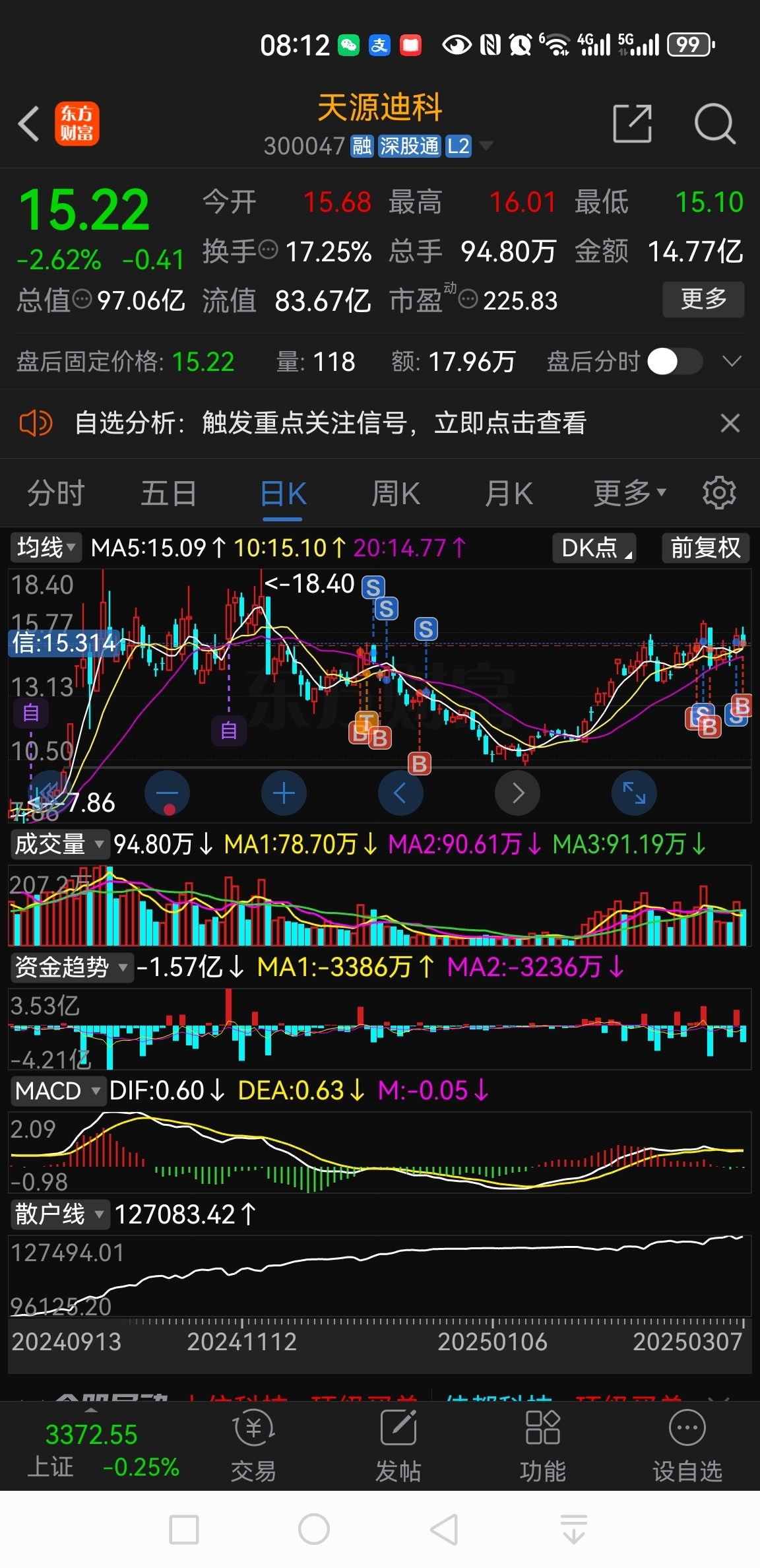Move chart right with next arrow
The image size is (760, 1568).
tap(517, 793)
